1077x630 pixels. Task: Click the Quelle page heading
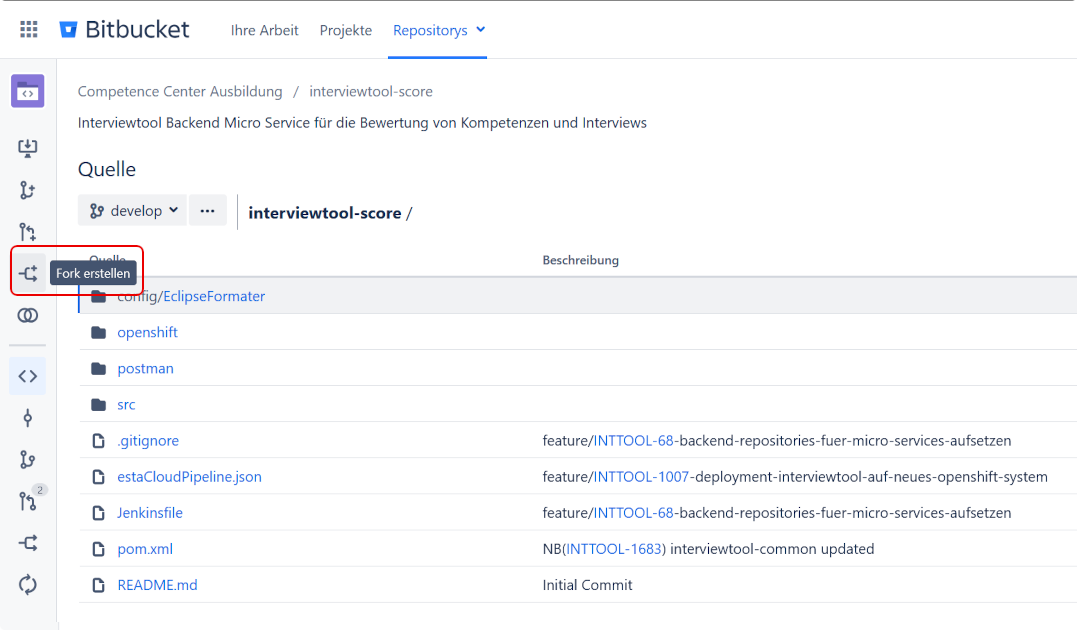[x=106, y=169]
